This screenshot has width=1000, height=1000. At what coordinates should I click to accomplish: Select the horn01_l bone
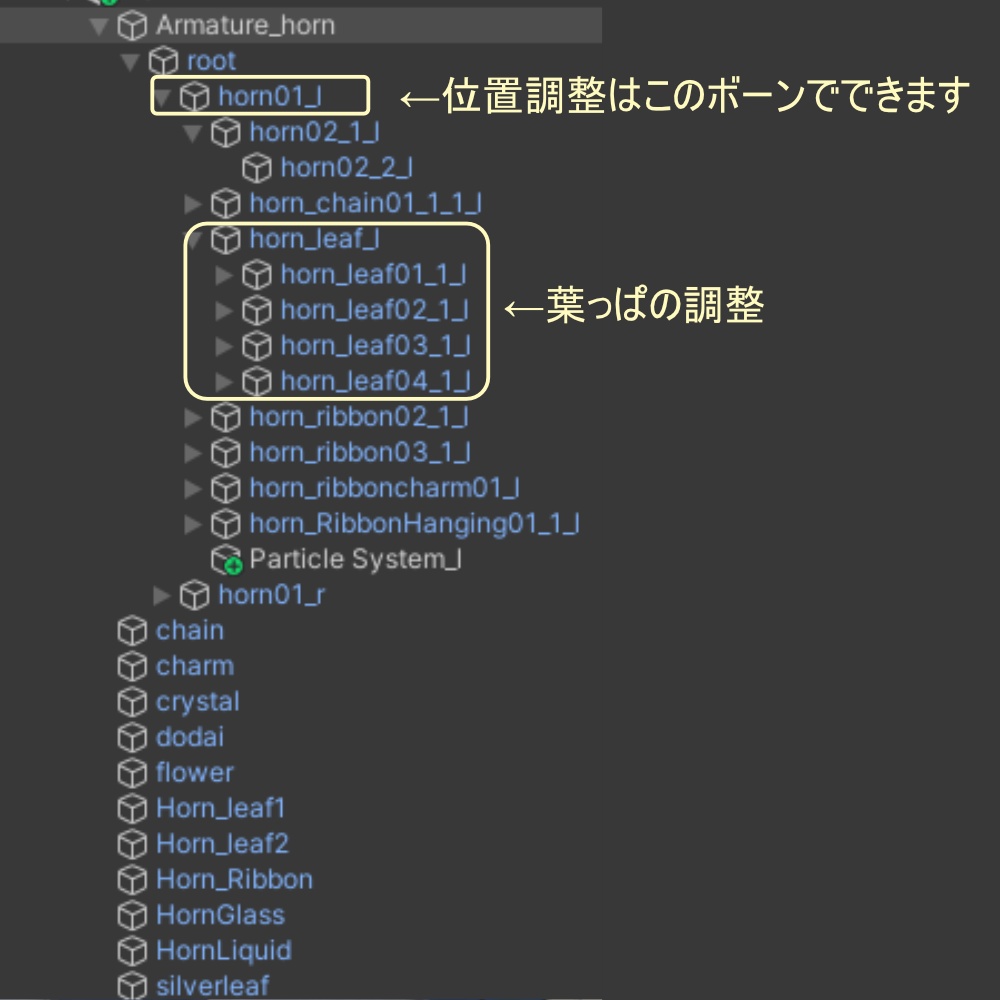pyautogui.click(x=272, y=97)
